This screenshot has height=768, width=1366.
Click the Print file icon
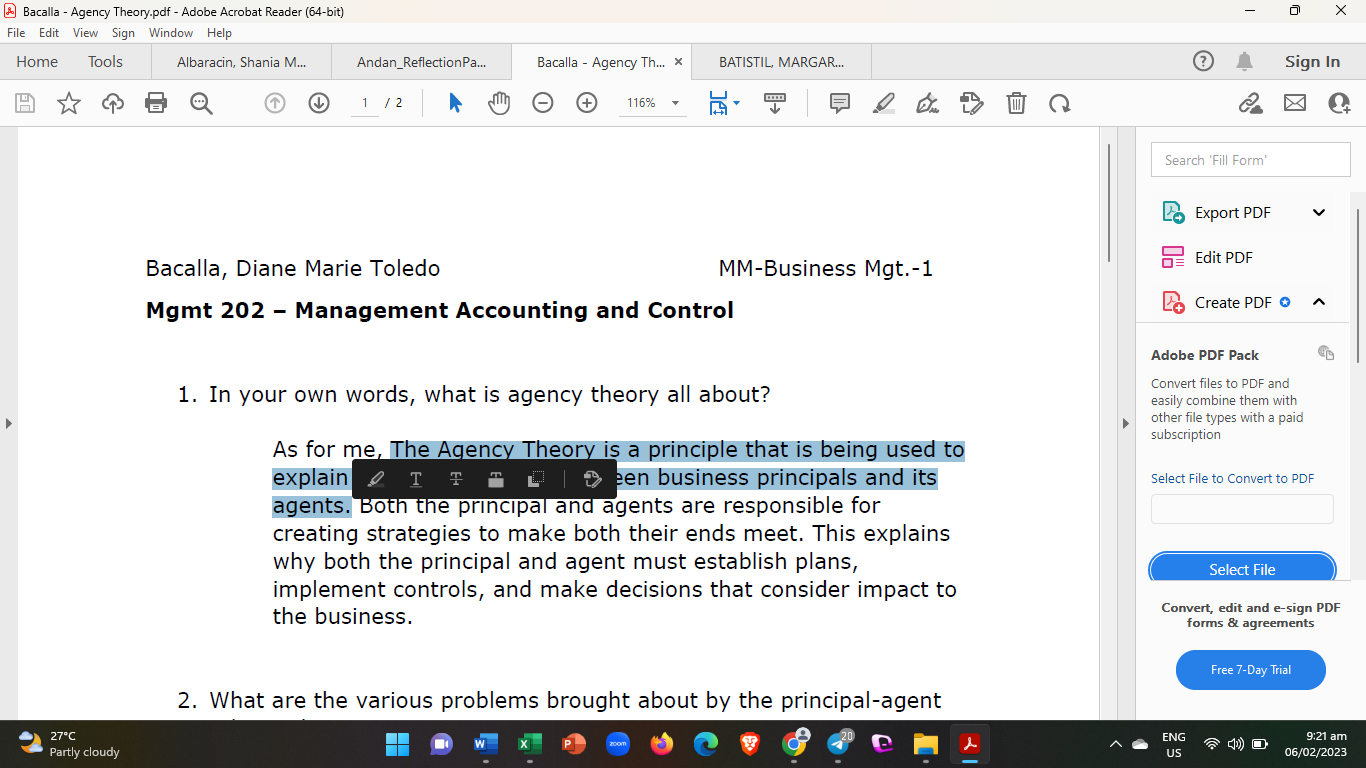pos(156,103)
